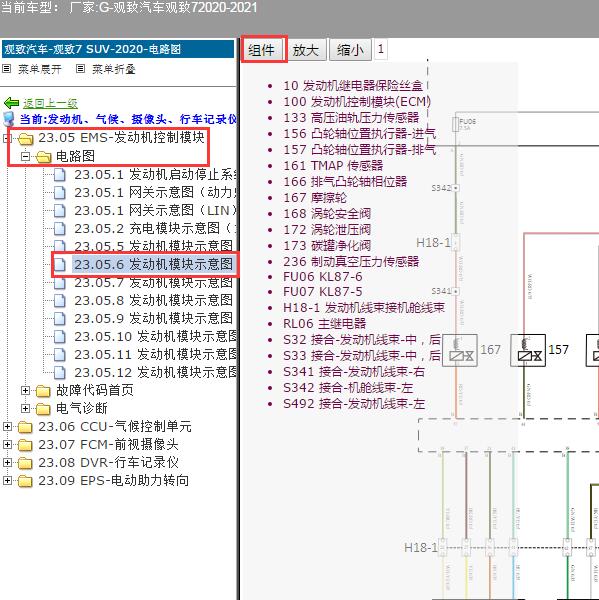Click the 故障代码首页 folder icon

[43, 391]
